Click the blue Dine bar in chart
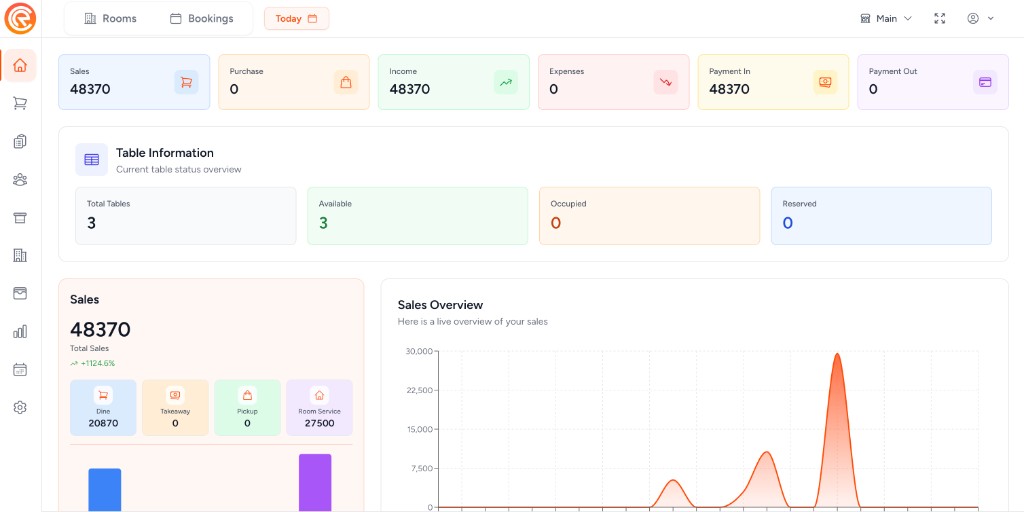 [x=104, y=490]
